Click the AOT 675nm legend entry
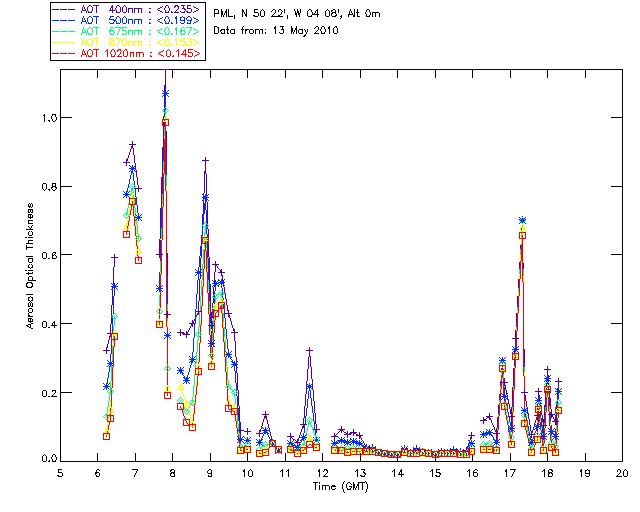640x512 pixels. [x=127, y=31]
